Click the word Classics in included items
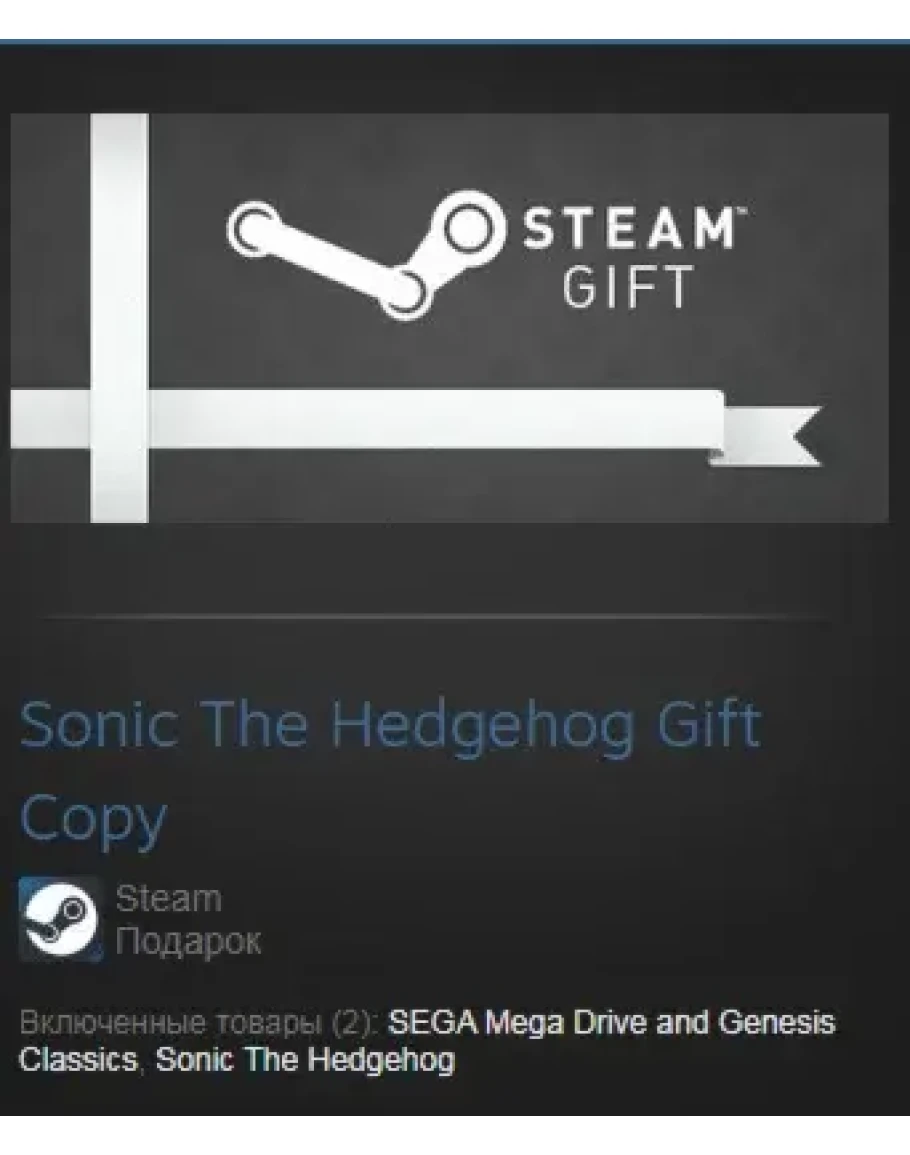This screenshot has height=1155, width=910. coord(78,1060)
